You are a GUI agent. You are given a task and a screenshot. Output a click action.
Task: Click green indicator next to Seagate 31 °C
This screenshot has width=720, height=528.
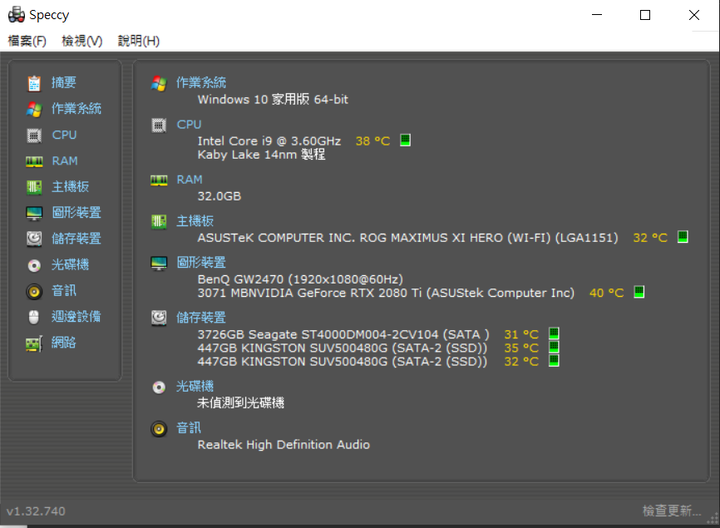click(x=554, y=333)
